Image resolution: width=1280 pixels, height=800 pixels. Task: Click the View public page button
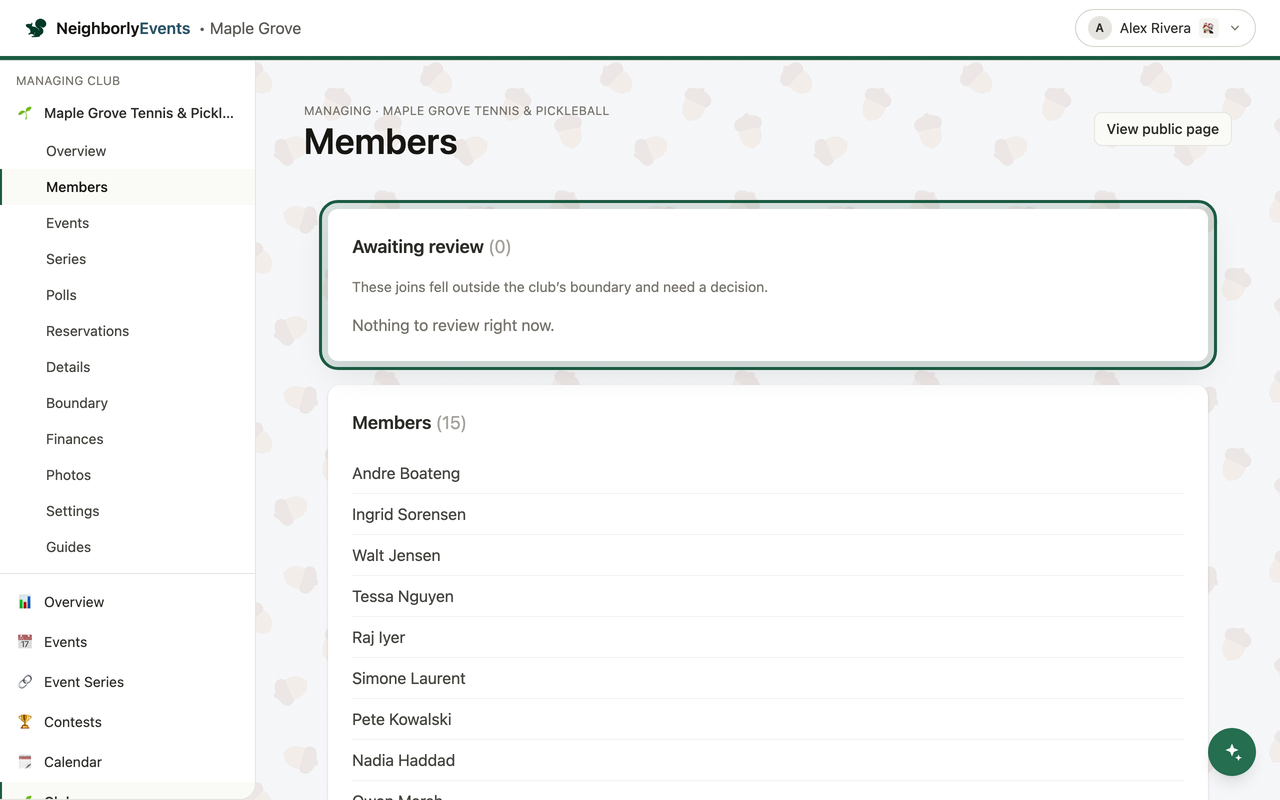(x=1162, y=129)
